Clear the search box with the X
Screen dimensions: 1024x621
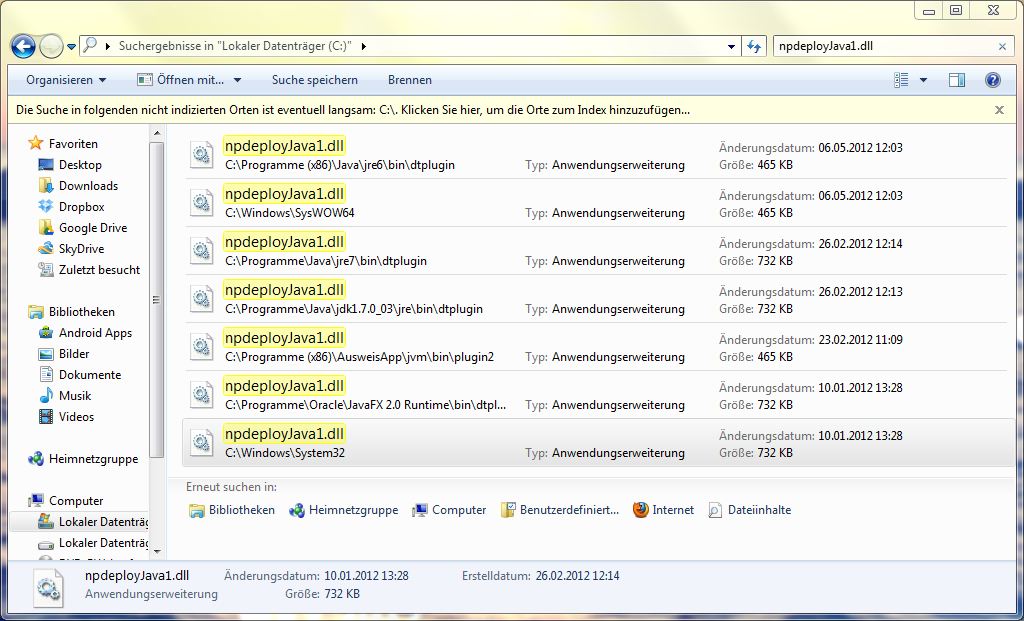(1002, 46)
